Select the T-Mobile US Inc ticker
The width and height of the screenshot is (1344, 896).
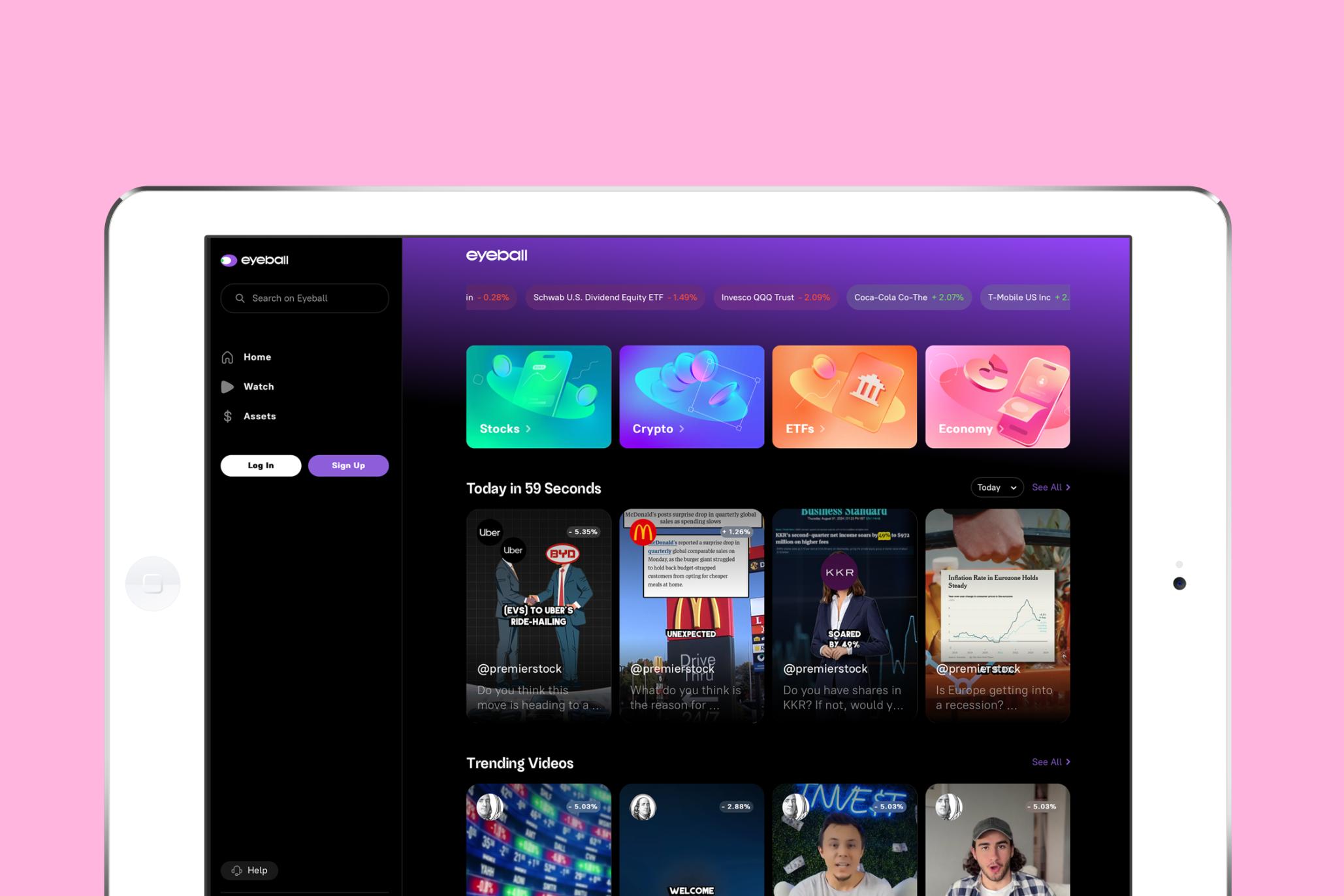pyautogui.click(x=1025, y=297)
